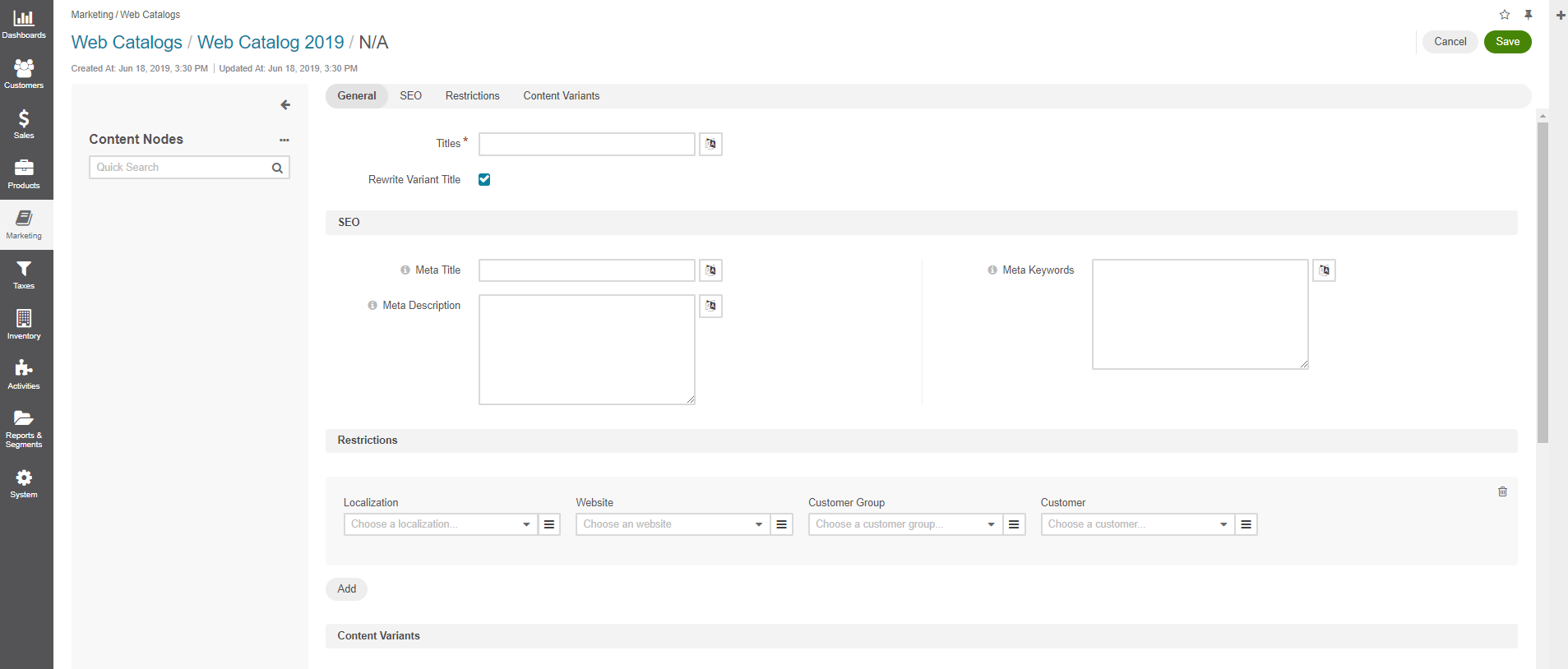Pin this page with the pin icon

pos(1529,15)
